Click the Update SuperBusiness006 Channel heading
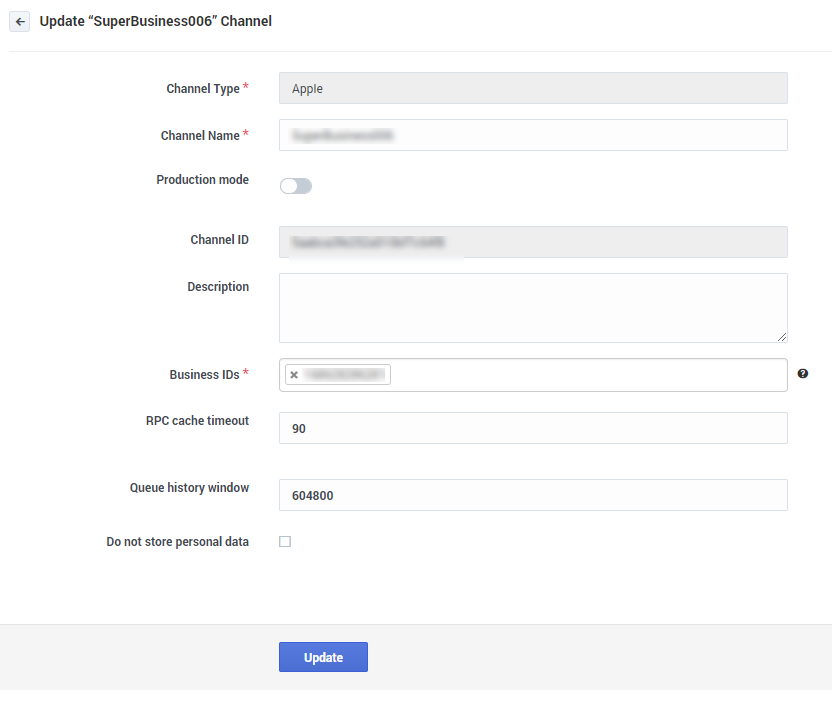The width and height of the screenshot is (832, 707). click(155, 21)
